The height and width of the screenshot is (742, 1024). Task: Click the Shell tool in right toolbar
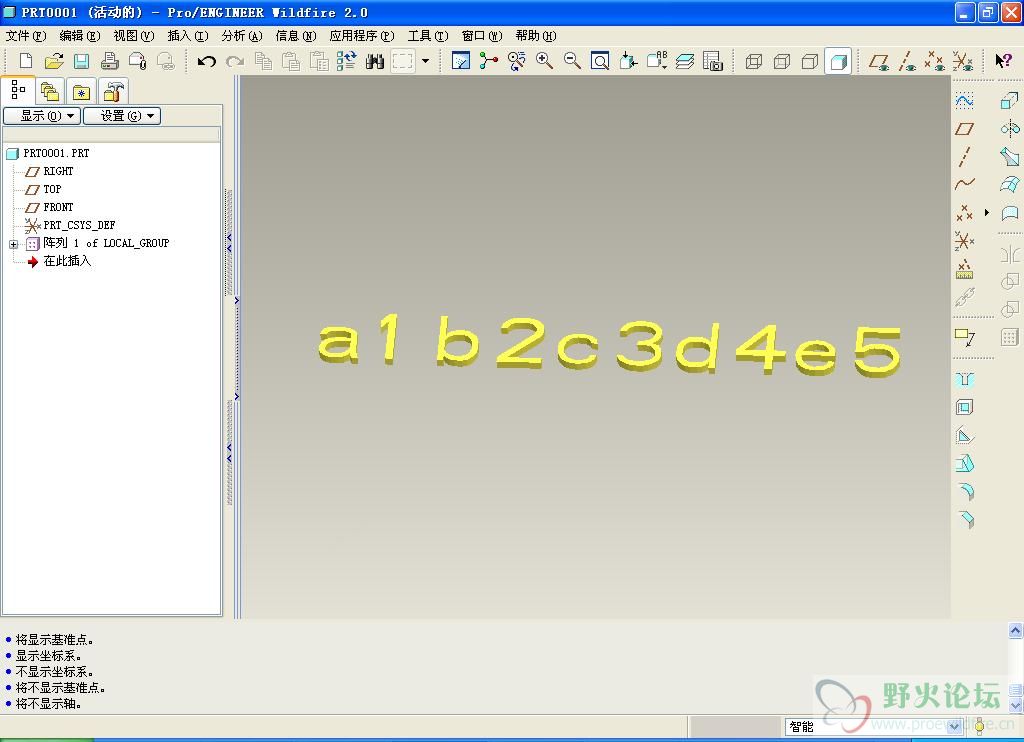(x=965, y=408)
